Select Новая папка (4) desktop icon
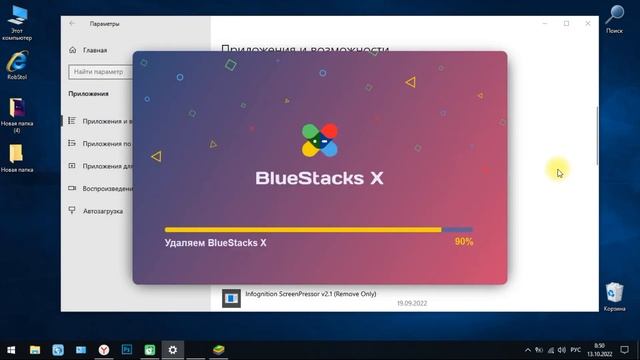Screen dimensions: 640x360 pos(17,116)
